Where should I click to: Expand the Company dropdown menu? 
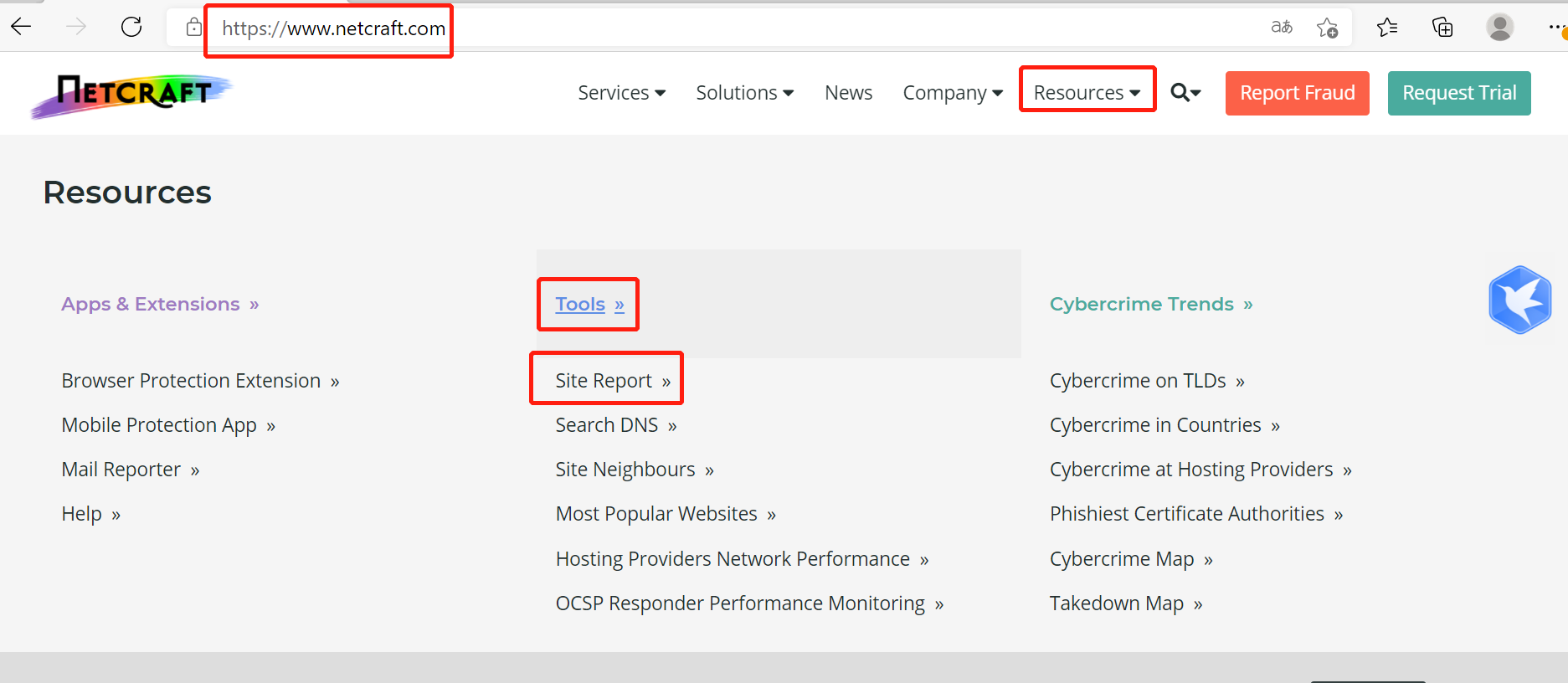(x=952, y=93)
